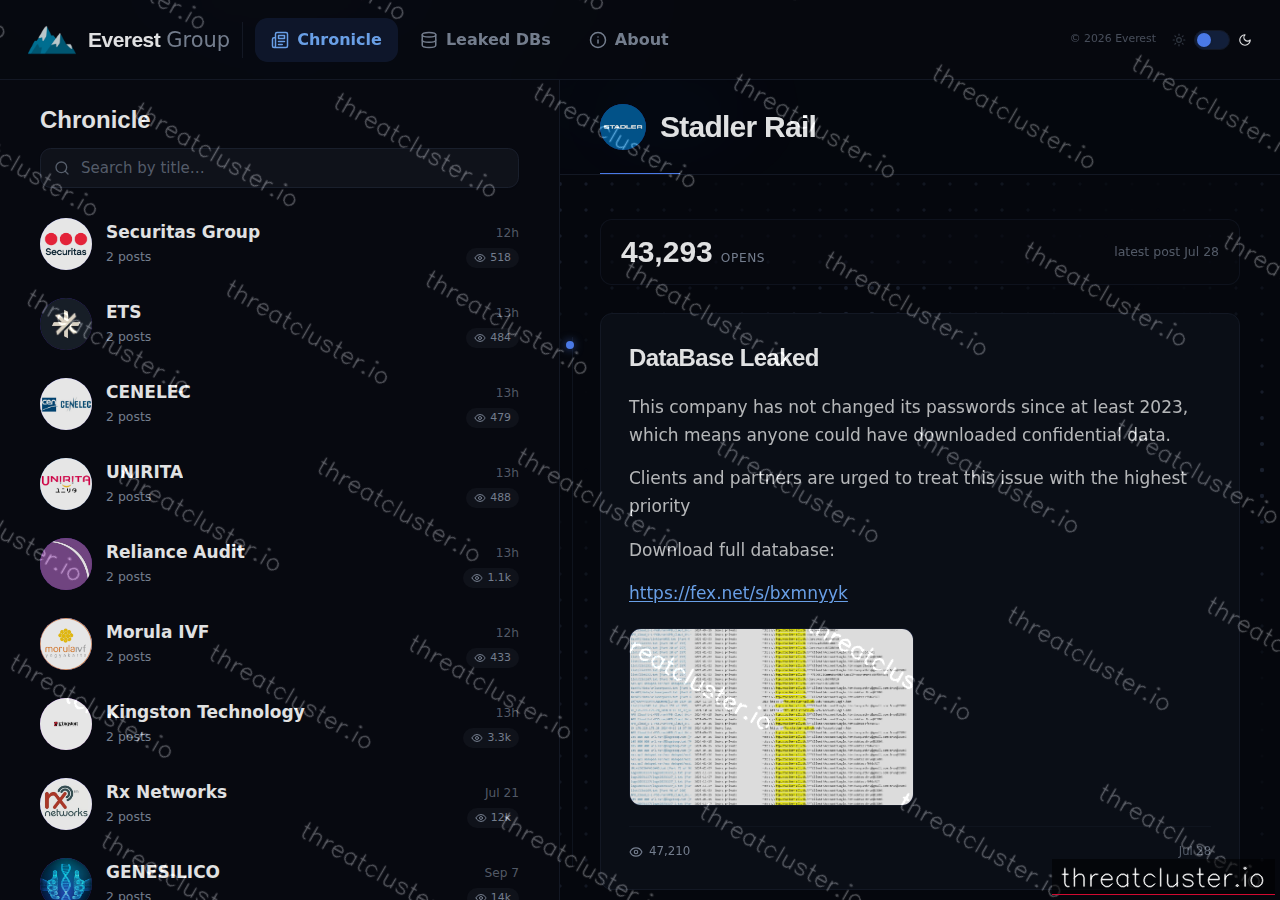Click the 433 views badge for Morula IVF

click(493, 658)
